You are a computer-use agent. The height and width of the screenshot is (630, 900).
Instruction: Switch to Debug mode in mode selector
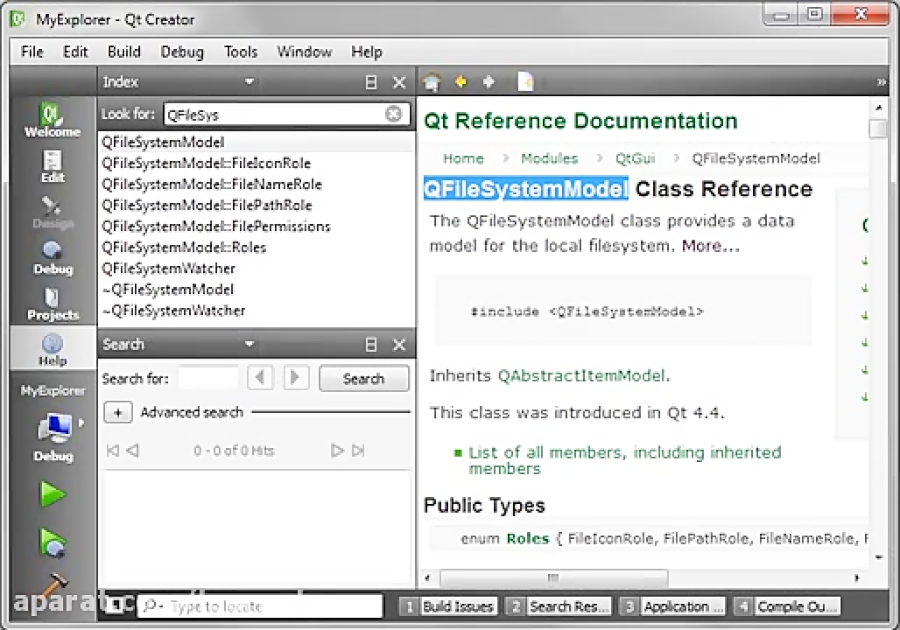pos(52,258)
